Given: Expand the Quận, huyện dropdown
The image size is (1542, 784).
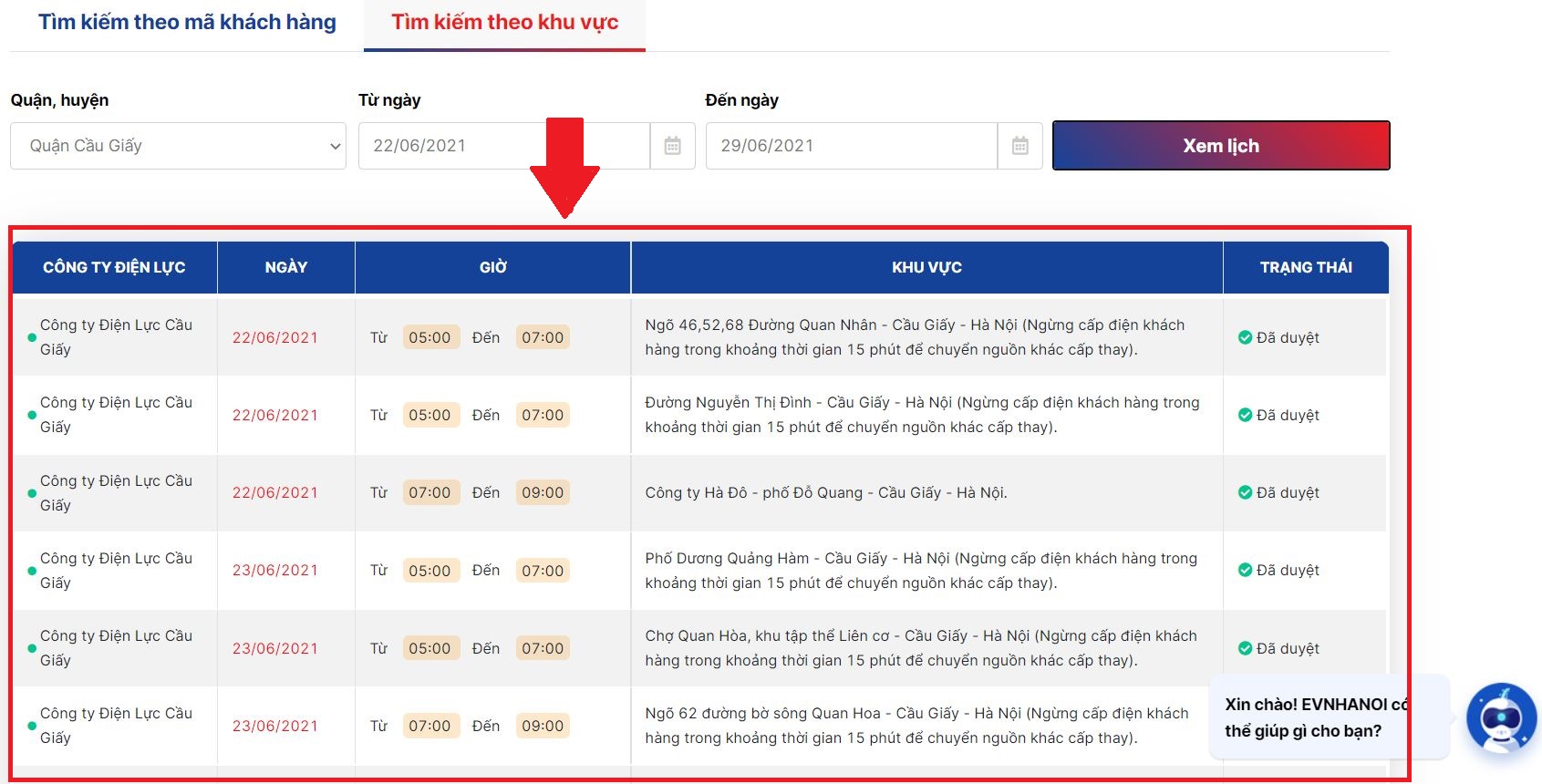Looking at the screenshot, I should pos(178,146).
